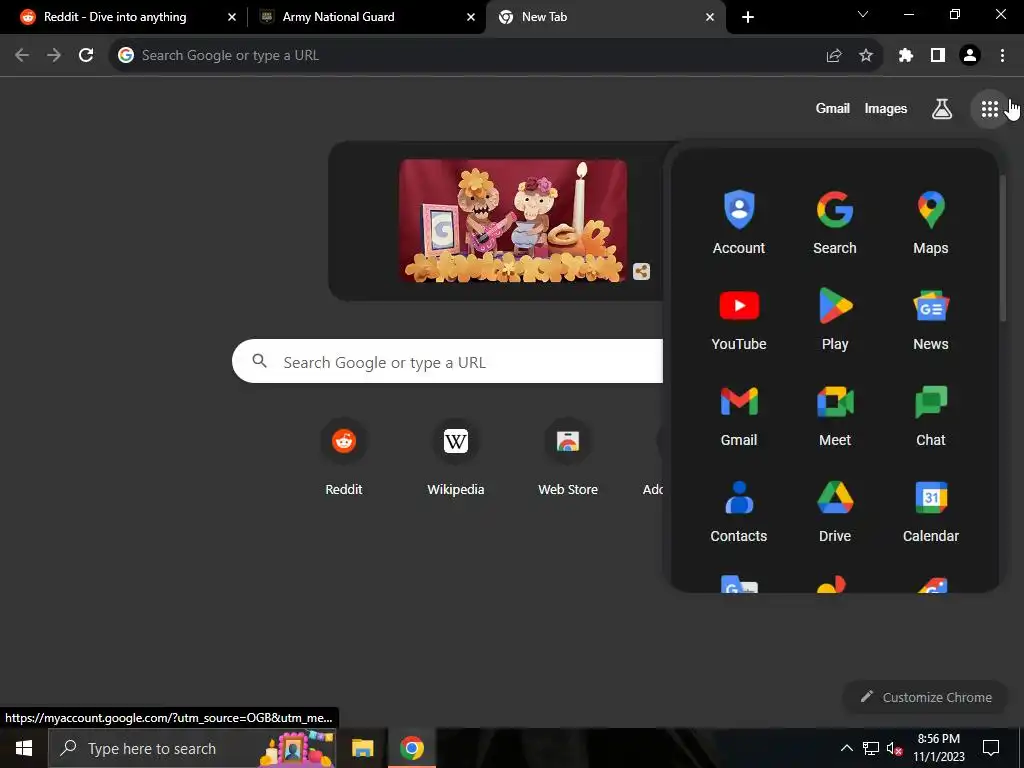Open Google News in the apps panel

click(x=931, y=319)
